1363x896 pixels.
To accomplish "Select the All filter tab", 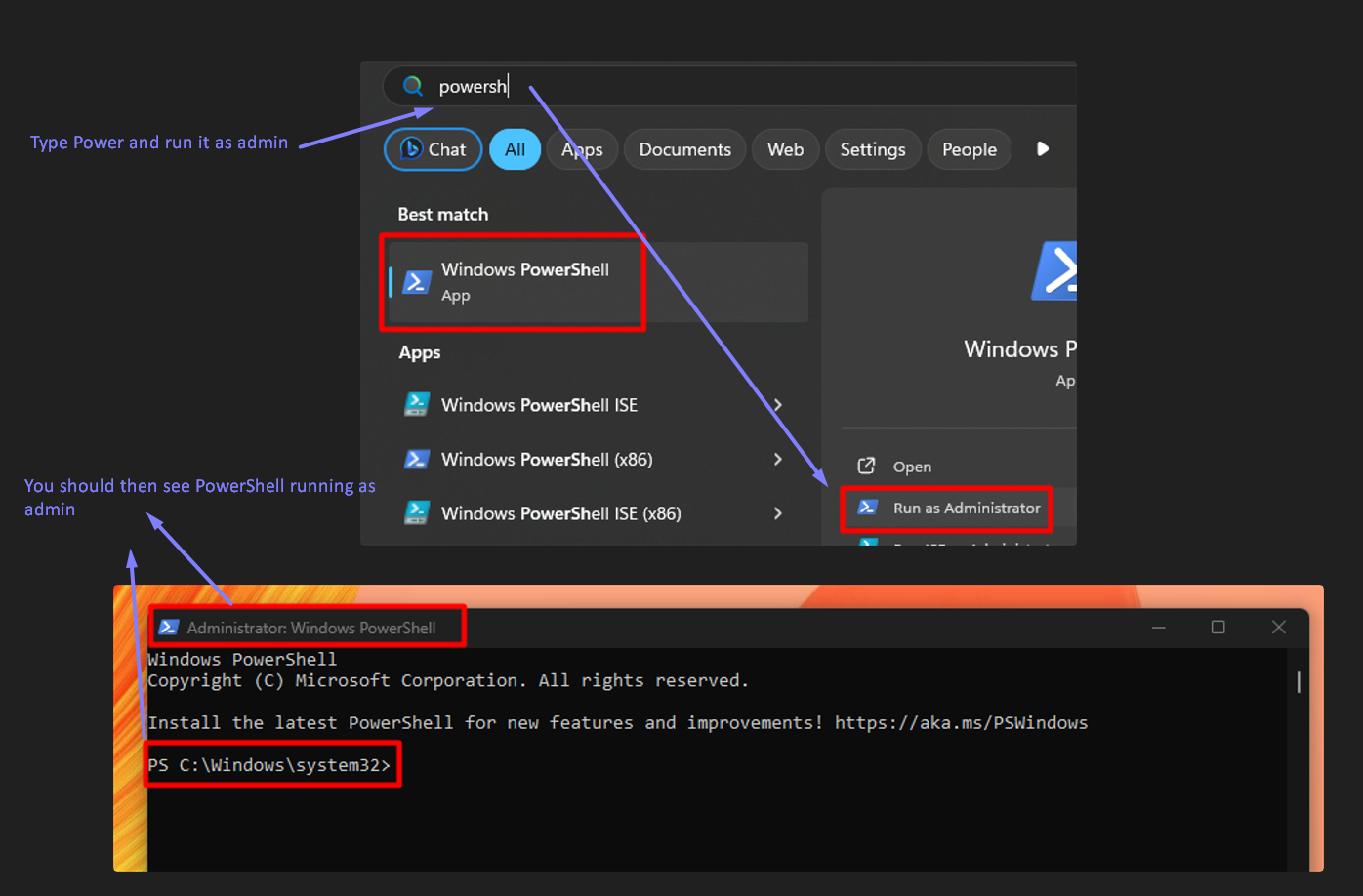I will [x=515, y=149].
